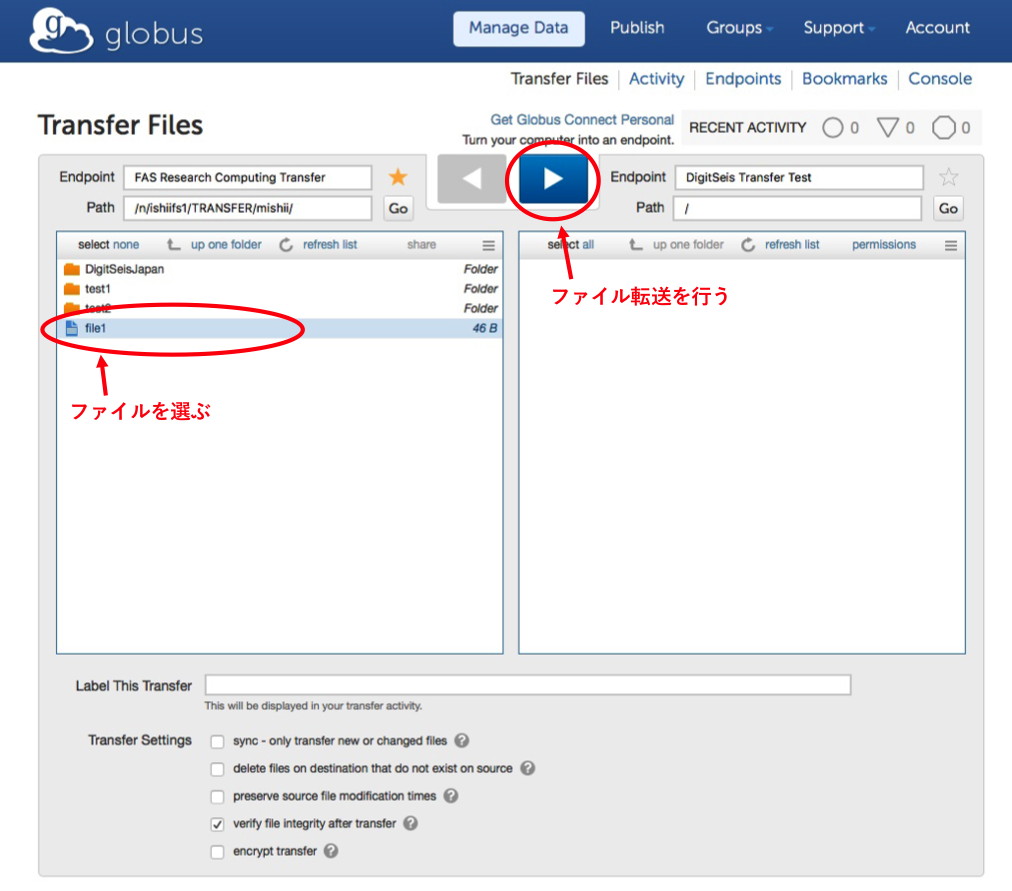Viewport: 1012px width, 891px height.
Task: Open help for preserve modification times
Action: tap(451, 796)
